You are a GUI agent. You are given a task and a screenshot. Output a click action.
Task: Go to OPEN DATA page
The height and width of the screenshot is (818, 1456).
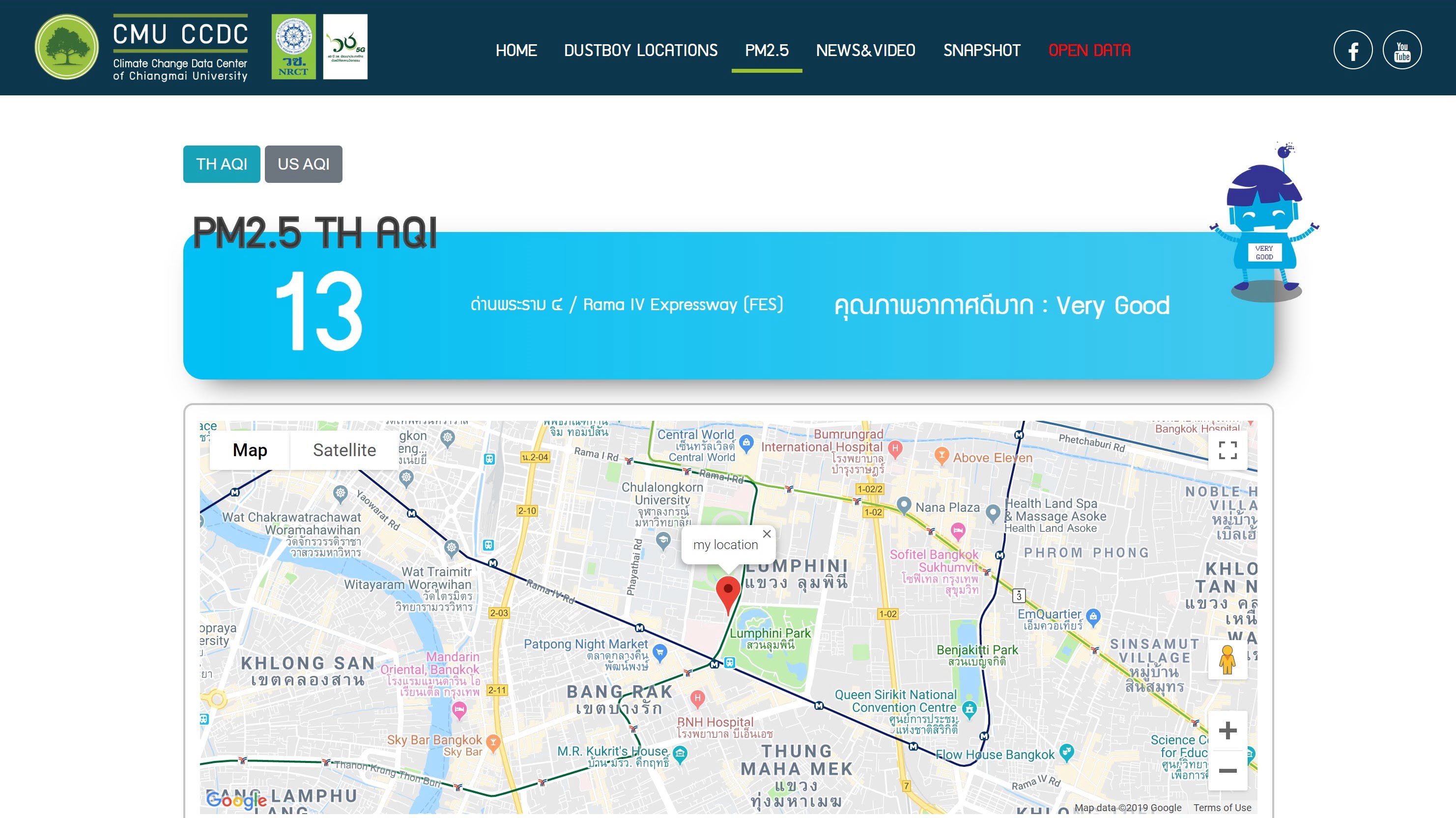point(1089,50)
